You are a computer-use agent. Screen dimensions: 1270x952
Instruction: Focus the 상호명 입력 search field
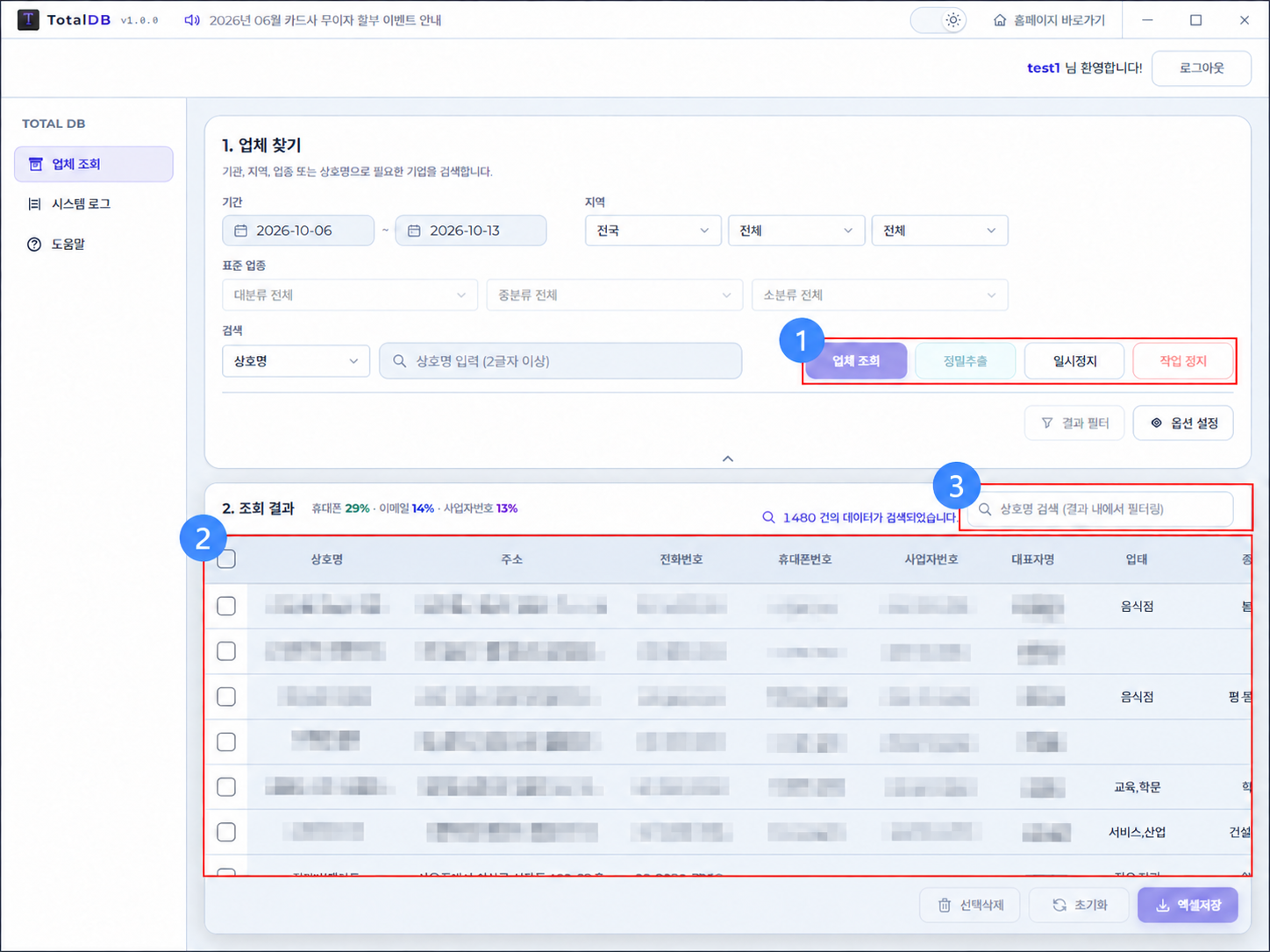click(560, 361)
